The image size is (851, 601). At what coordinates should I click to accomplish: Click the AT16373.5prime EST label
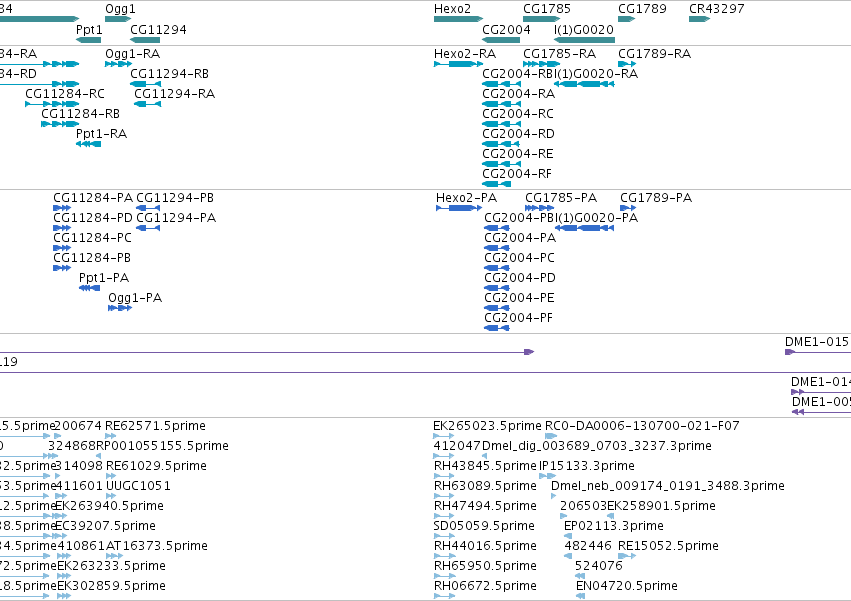coord(157,546)
